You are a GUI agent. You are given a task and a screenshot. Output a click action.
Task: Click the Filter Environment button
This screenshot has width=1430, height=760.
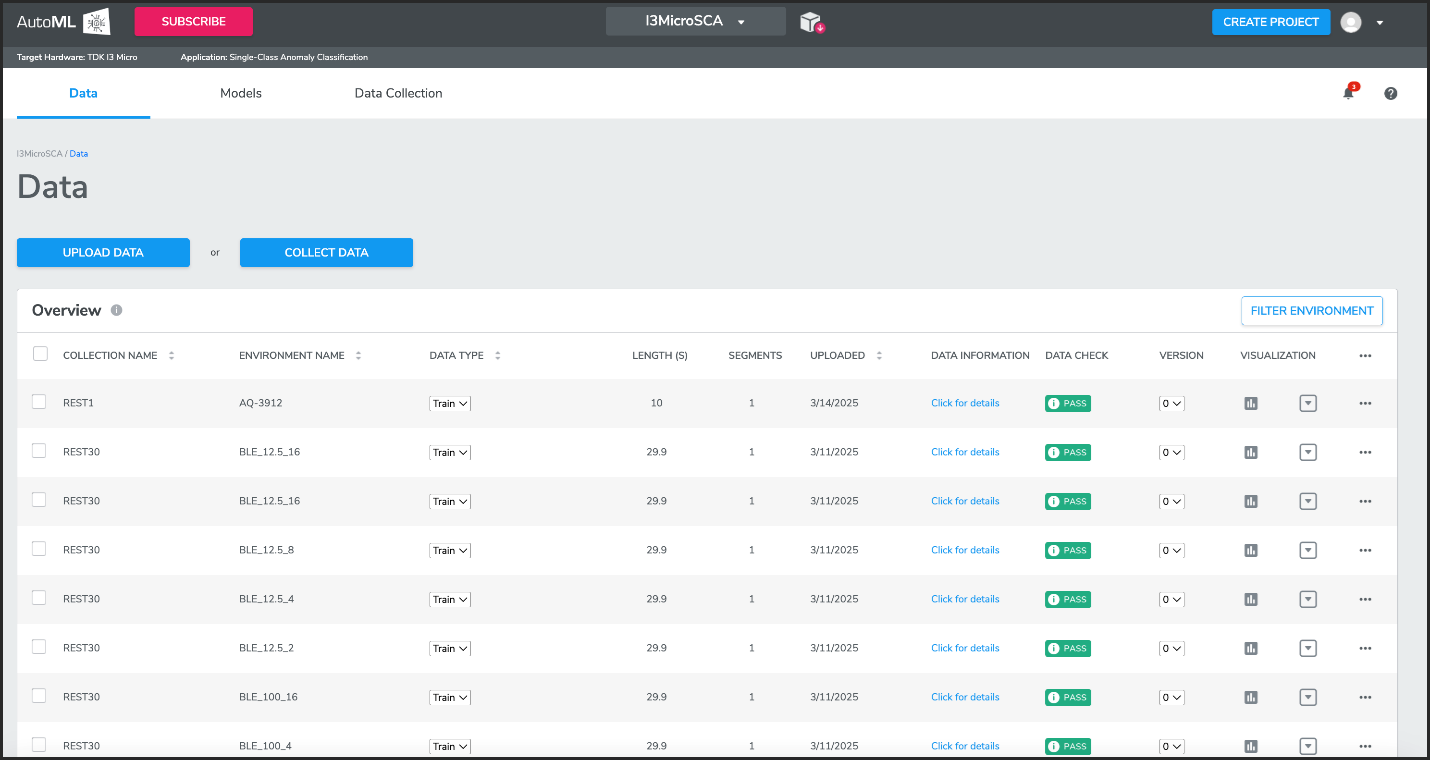tap(1312, 311)
